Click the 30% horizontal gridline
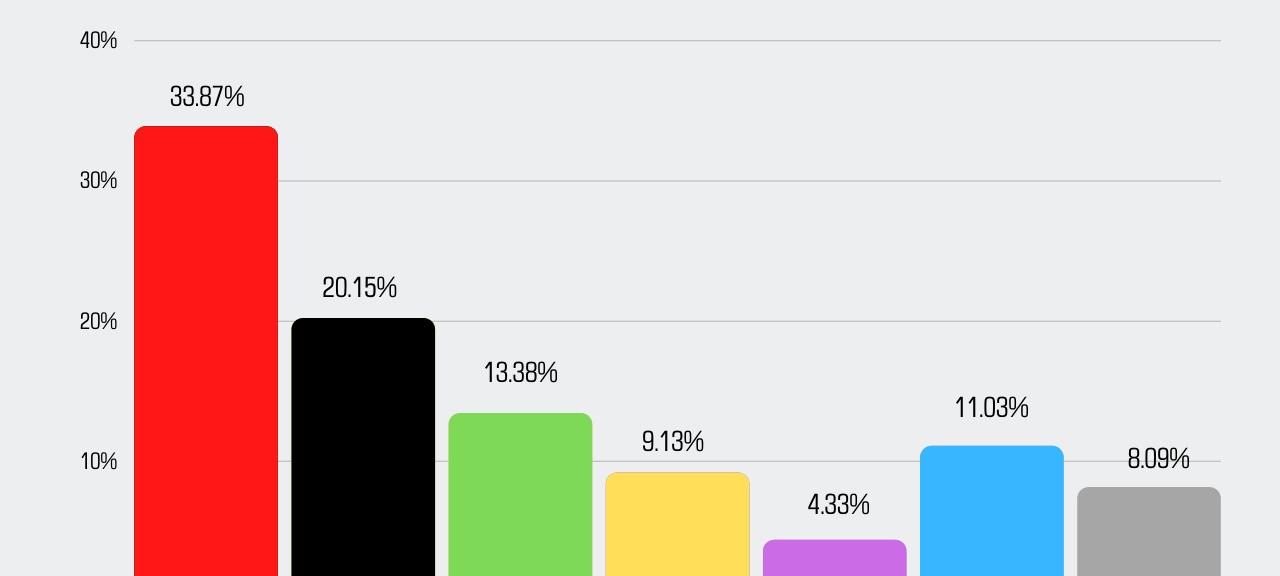The width and height of the screenshot is (1280, 576). click(750, 181)
